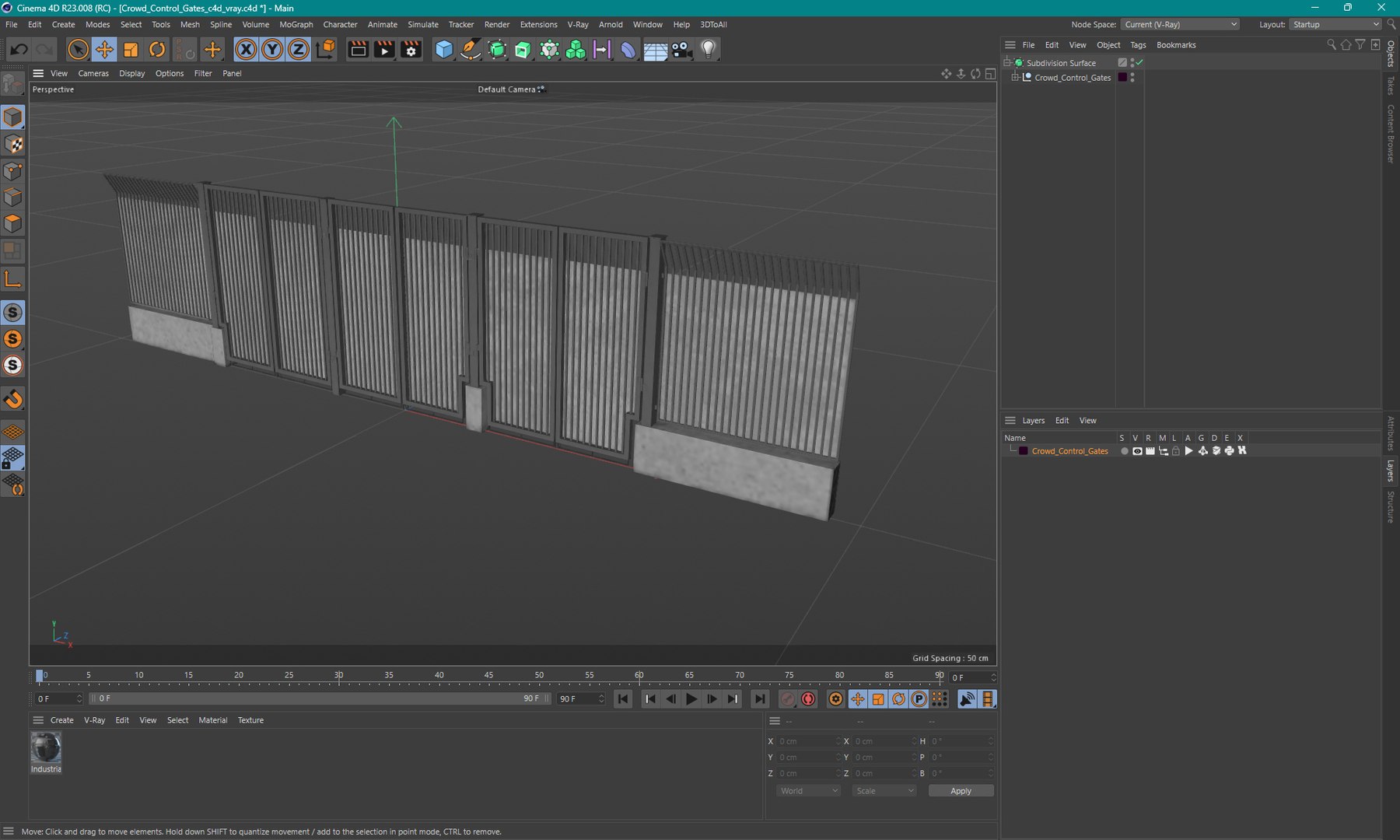Switch to Texture mode icon

[x=13, y=144]
